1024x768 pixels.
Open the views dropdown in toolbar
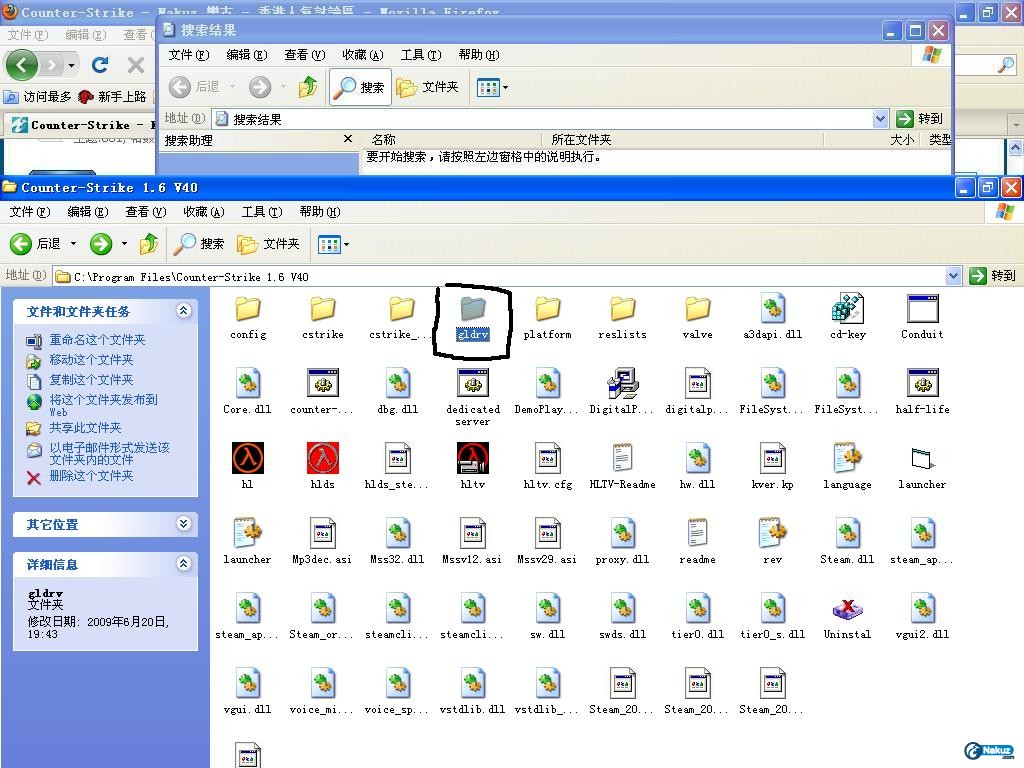coord(333,244)
